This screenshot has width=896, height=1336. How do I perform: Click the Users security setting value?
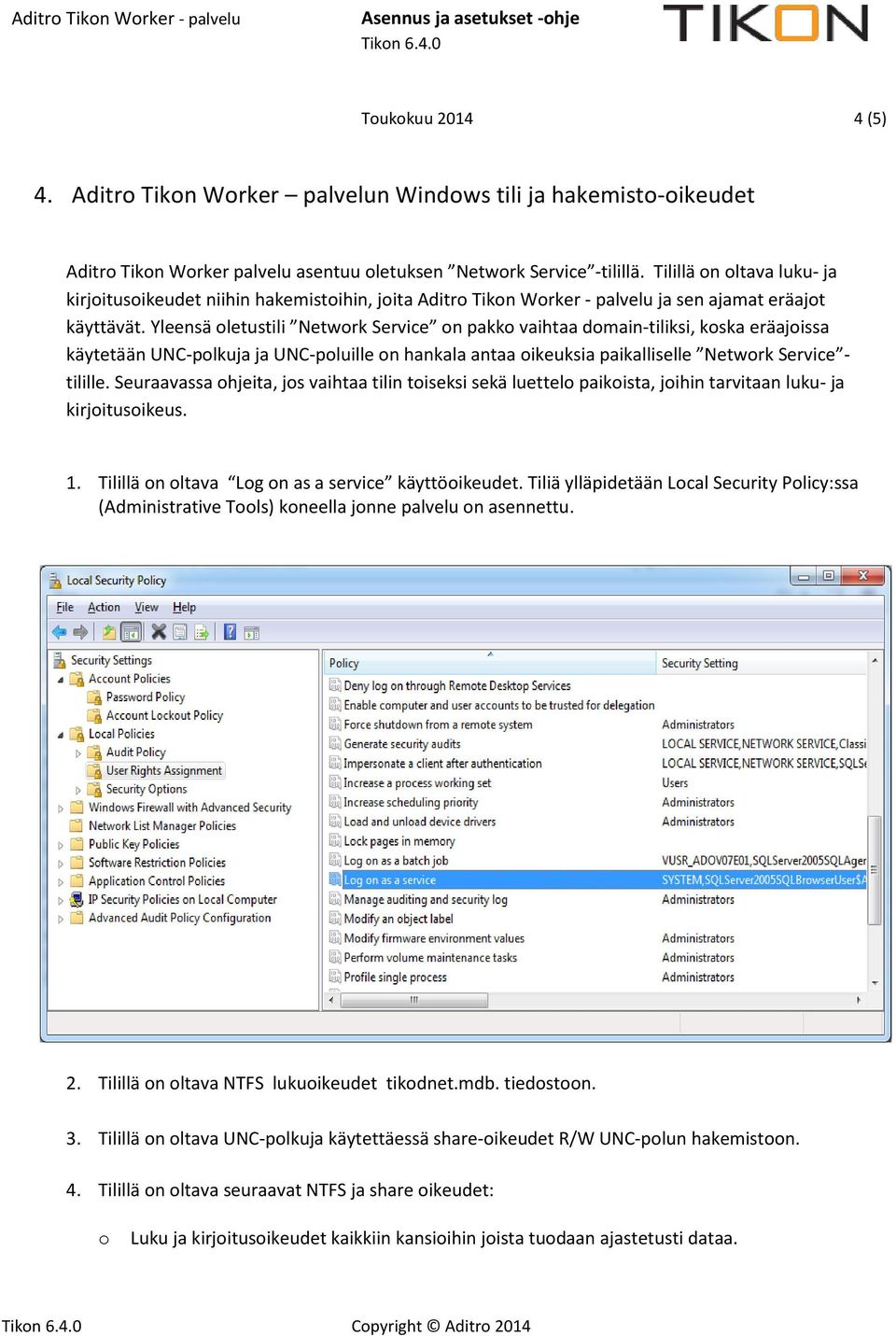[675, 783]
